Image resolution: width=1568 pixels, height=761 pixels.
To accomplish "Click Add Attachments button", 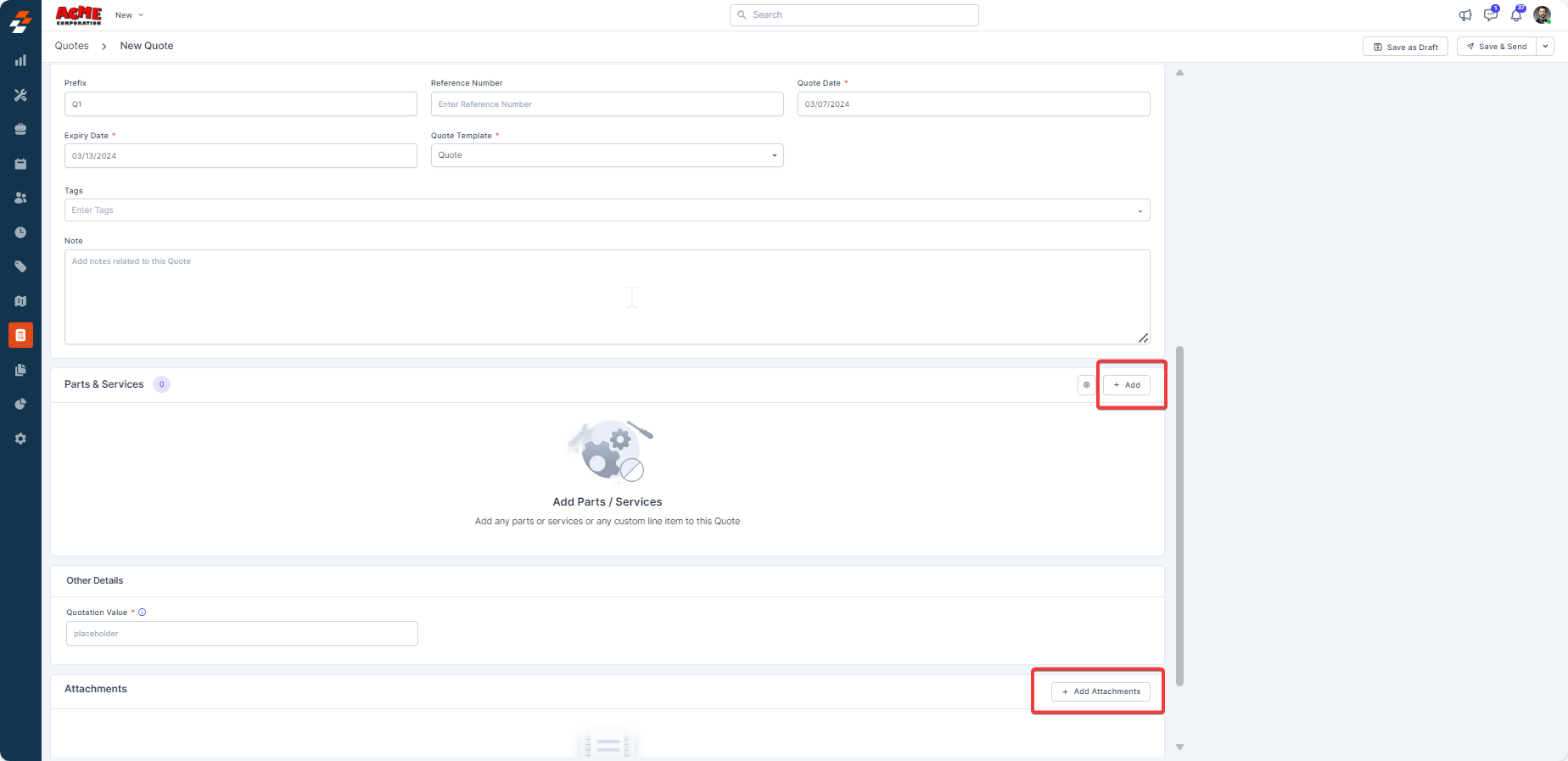I will 1100,691.
